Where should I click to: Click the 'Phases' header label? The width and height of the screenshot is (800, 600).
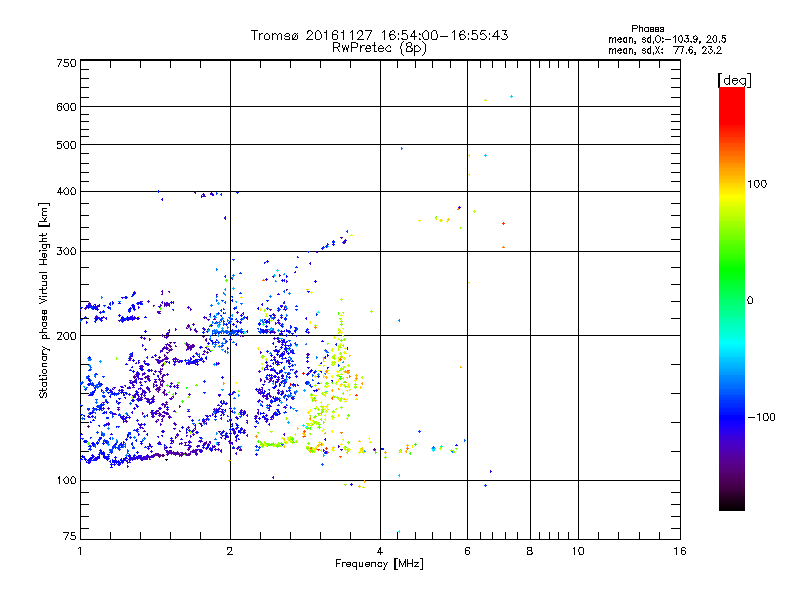pyautogui.click(x=647, y=29)
